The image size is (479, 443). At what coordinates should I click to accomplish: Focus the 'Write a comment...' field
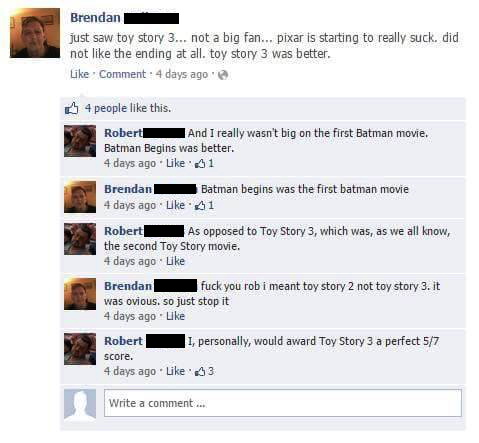click(283, 403)
